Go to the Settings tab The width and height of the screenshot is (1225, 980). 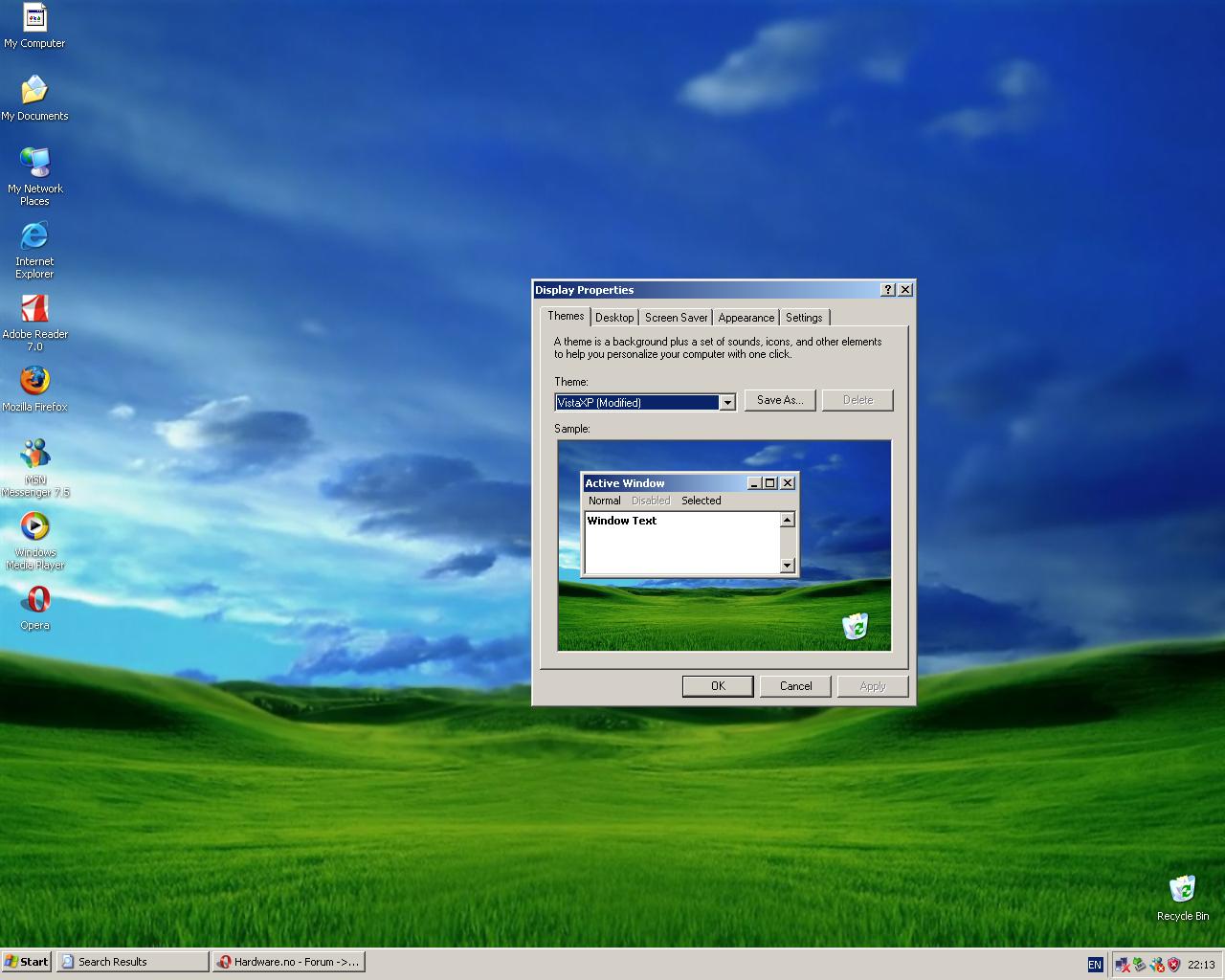point(804,318)
